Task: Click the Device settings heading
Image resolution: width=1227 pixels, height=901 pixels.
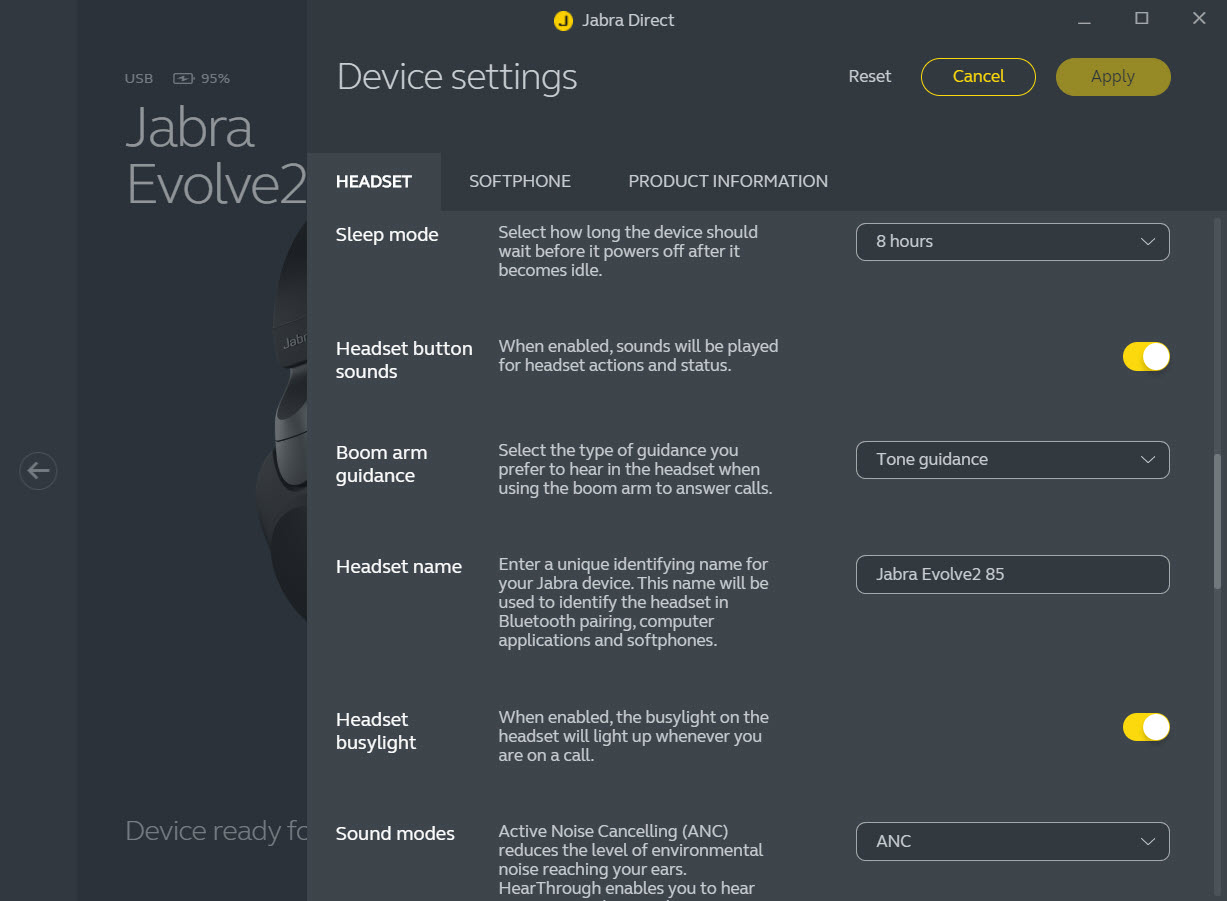Action: click(x=457, y=77)
